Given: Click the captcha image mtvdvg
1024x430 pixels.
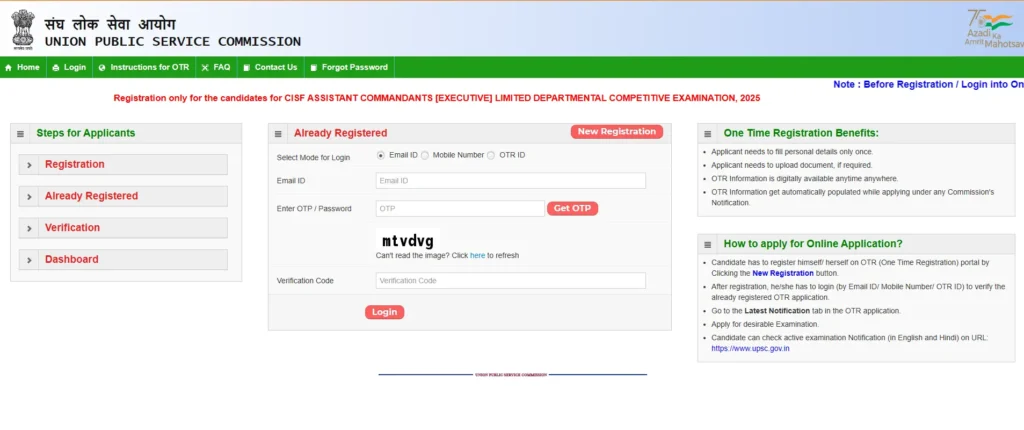Looking at the screenshot, I should (x=408, y=240).
